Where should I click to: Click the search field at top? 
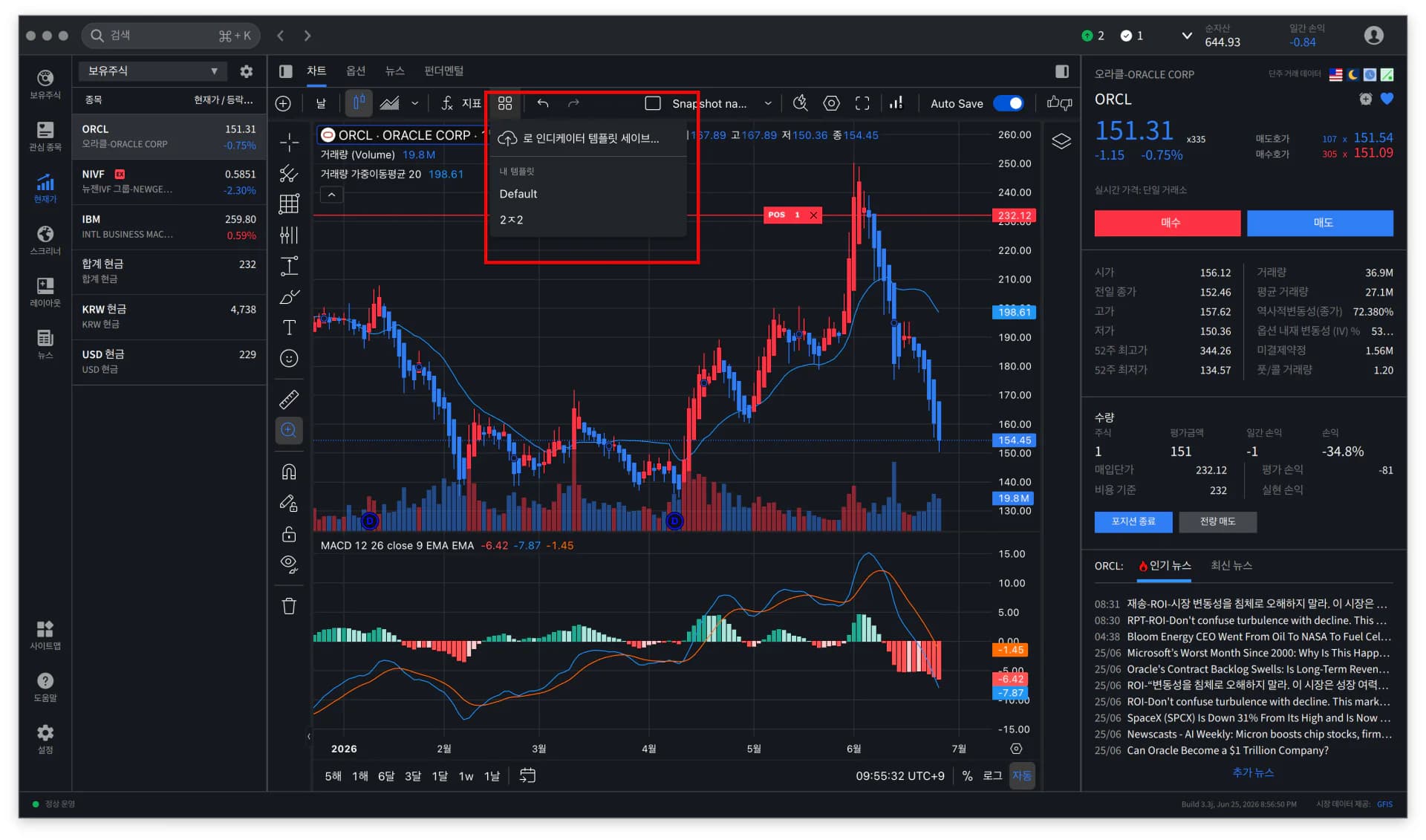tap(171, 35)
